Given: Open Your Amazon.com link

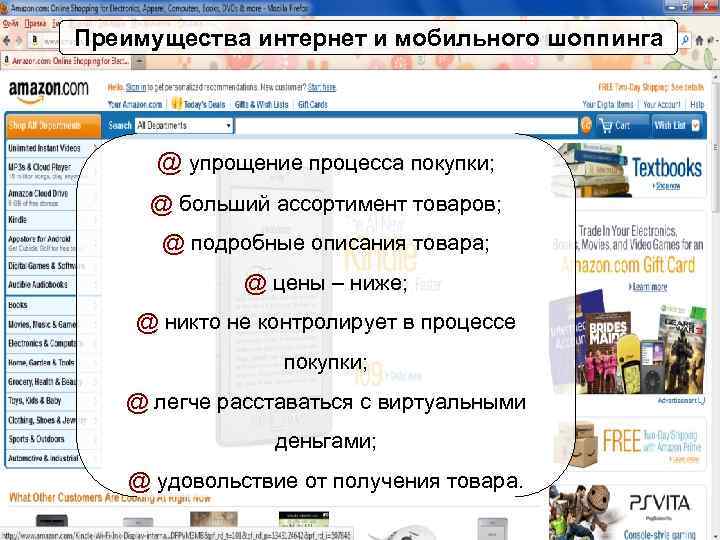Looking at the screenshot, I should [135, 105].
